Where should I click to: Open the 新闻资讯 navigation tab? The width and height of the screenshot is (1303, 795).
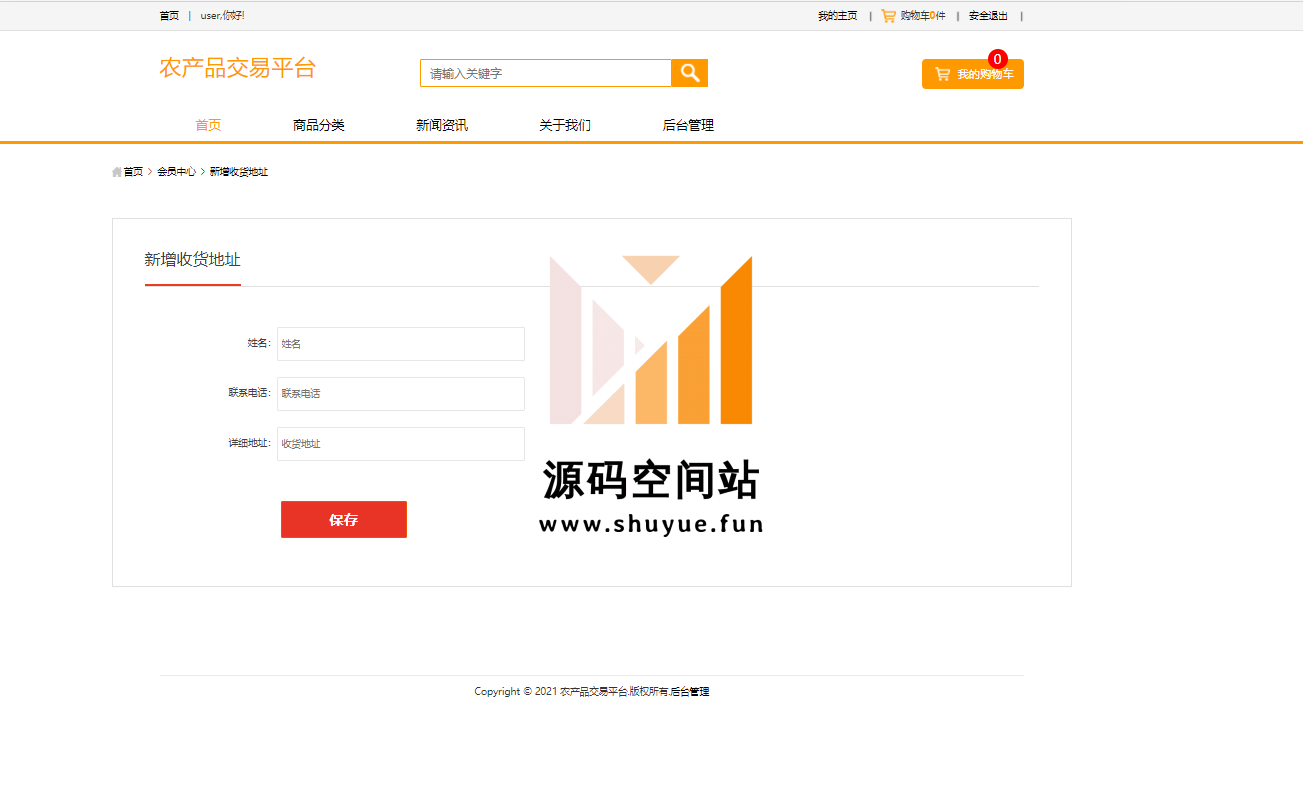click(x=442, y=125)
